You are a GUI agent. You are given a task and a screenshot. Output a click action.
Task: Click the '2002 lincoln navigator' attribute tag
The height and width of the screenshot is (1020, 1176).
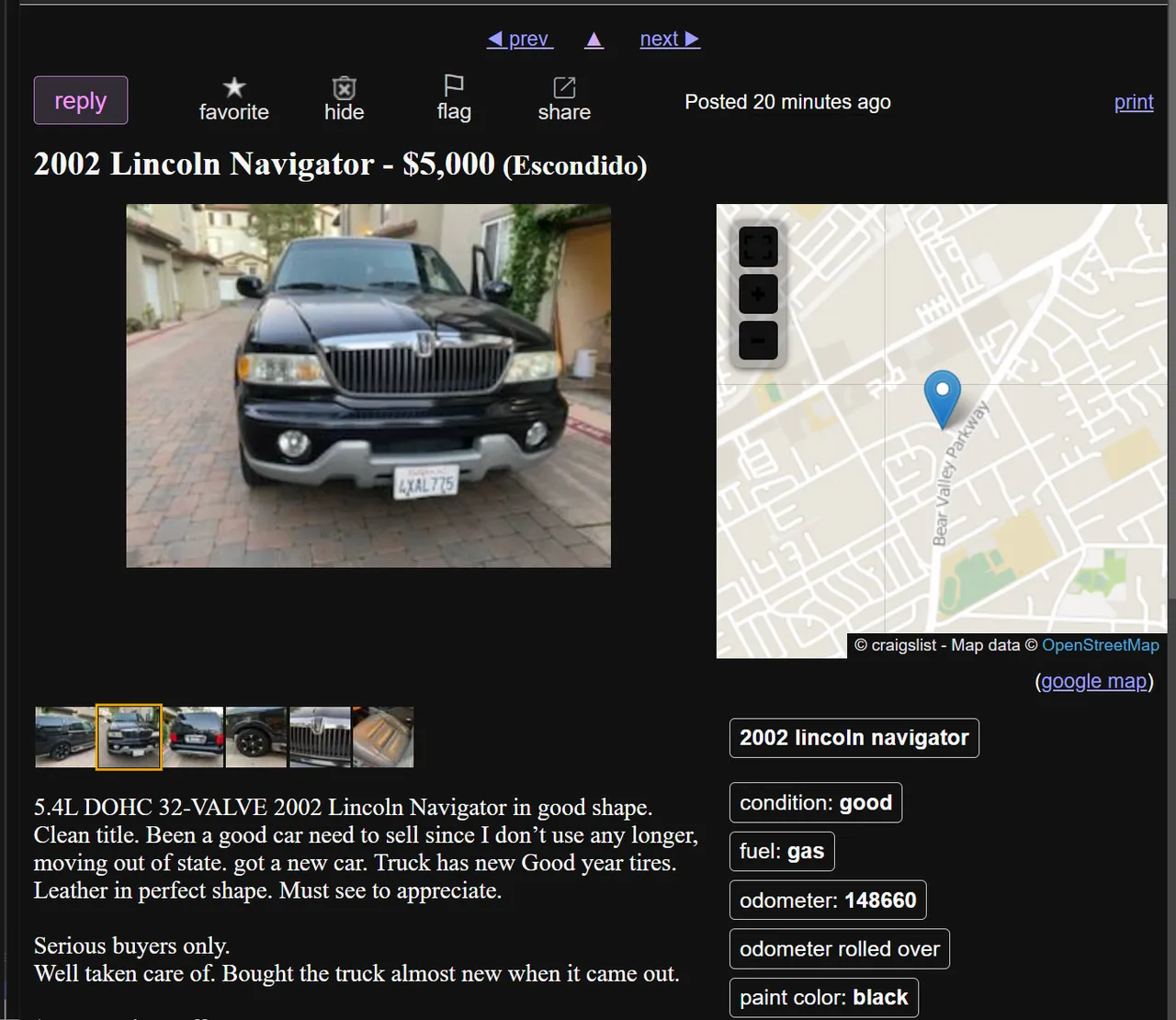pos(854,738)
